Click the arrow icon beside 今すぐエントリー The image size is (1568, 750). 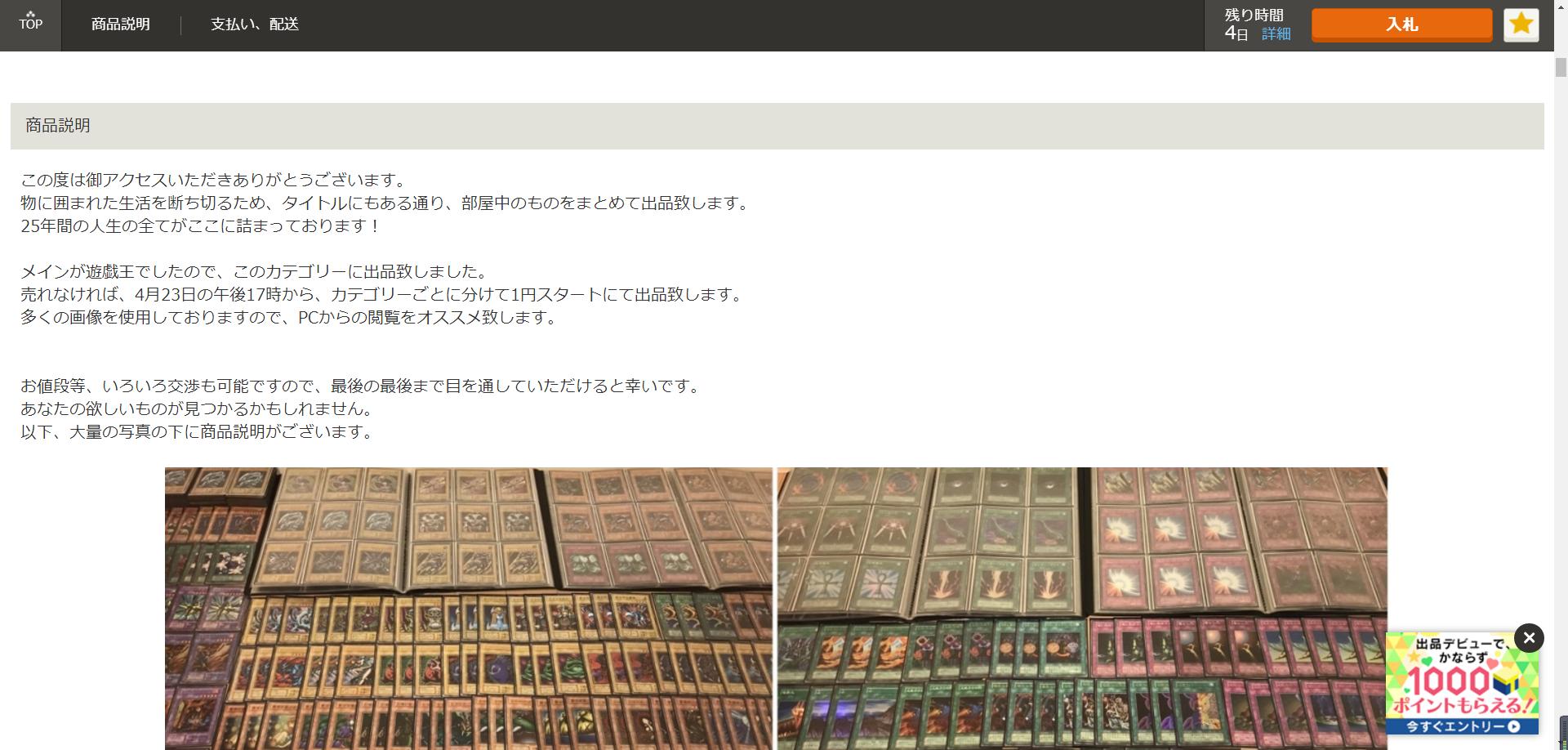coord(1513,726)
